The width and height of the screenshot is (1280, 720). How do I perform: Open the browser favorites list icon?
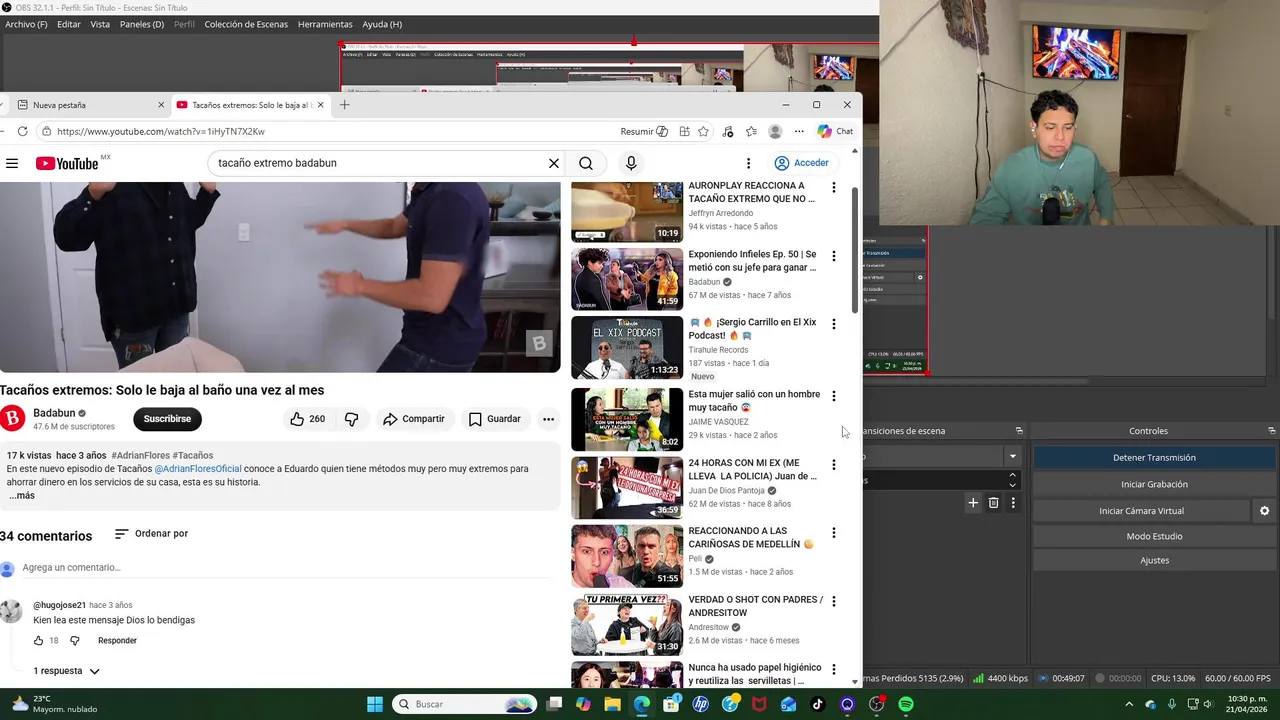[x=751, y=131]
